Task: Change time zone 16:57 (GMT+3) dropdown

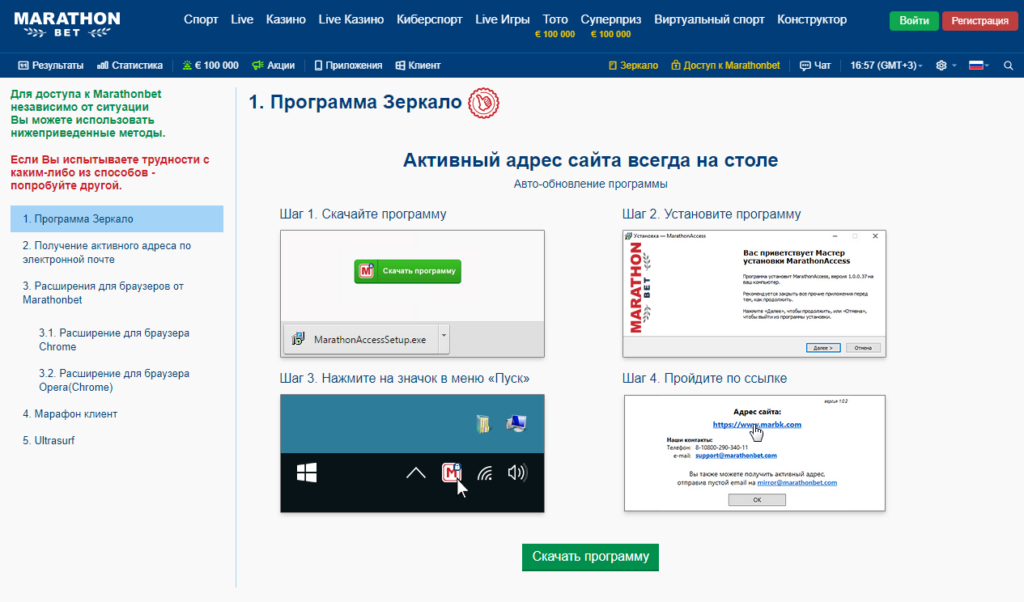Action: 886,65
